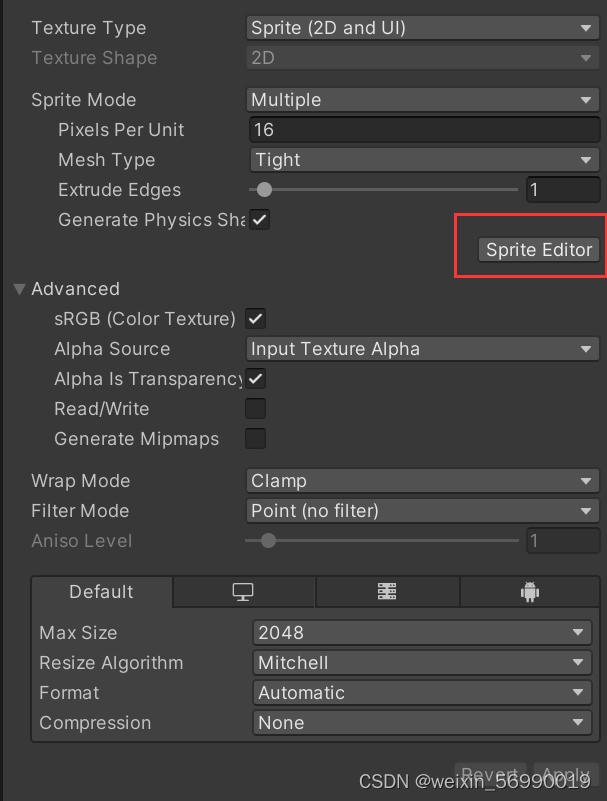Screen dimensions: 607x801
Task: Collapse the Advanced section
Action: tap(19, 288)
